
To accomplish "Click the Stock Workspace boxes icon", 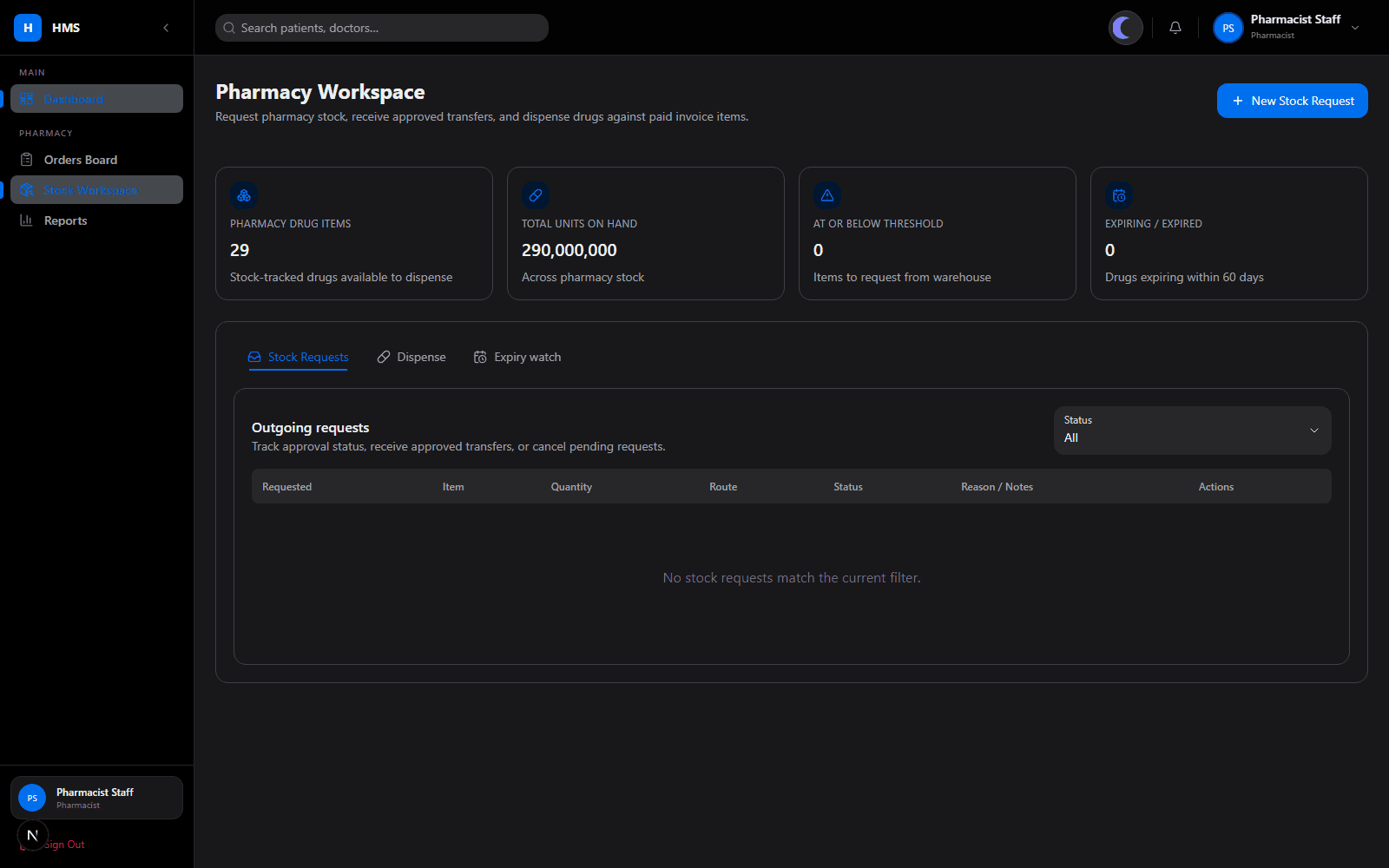I will click(x=27, y=190).
